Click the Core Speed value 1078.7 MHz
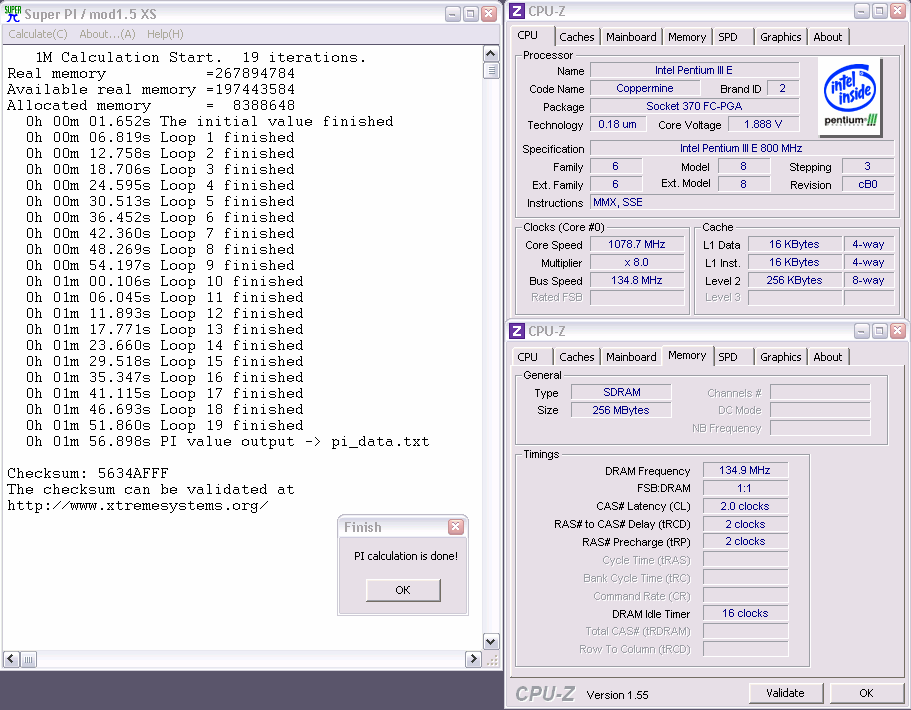The image size is (911, 710). [637, 245]
